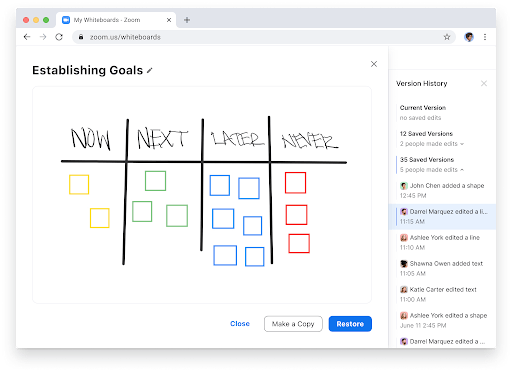Bookmark the page using the star icon
The width and height of the screenshot is (512, 372).
coord(447,37)
